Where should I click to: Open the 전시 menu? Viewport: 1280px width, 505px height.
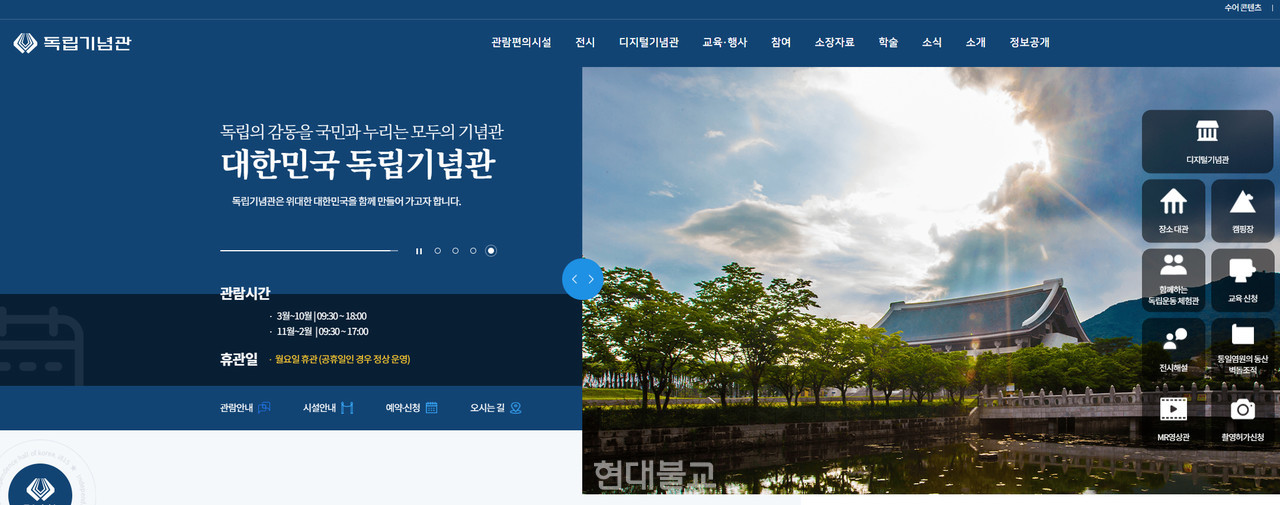point(585,43)
